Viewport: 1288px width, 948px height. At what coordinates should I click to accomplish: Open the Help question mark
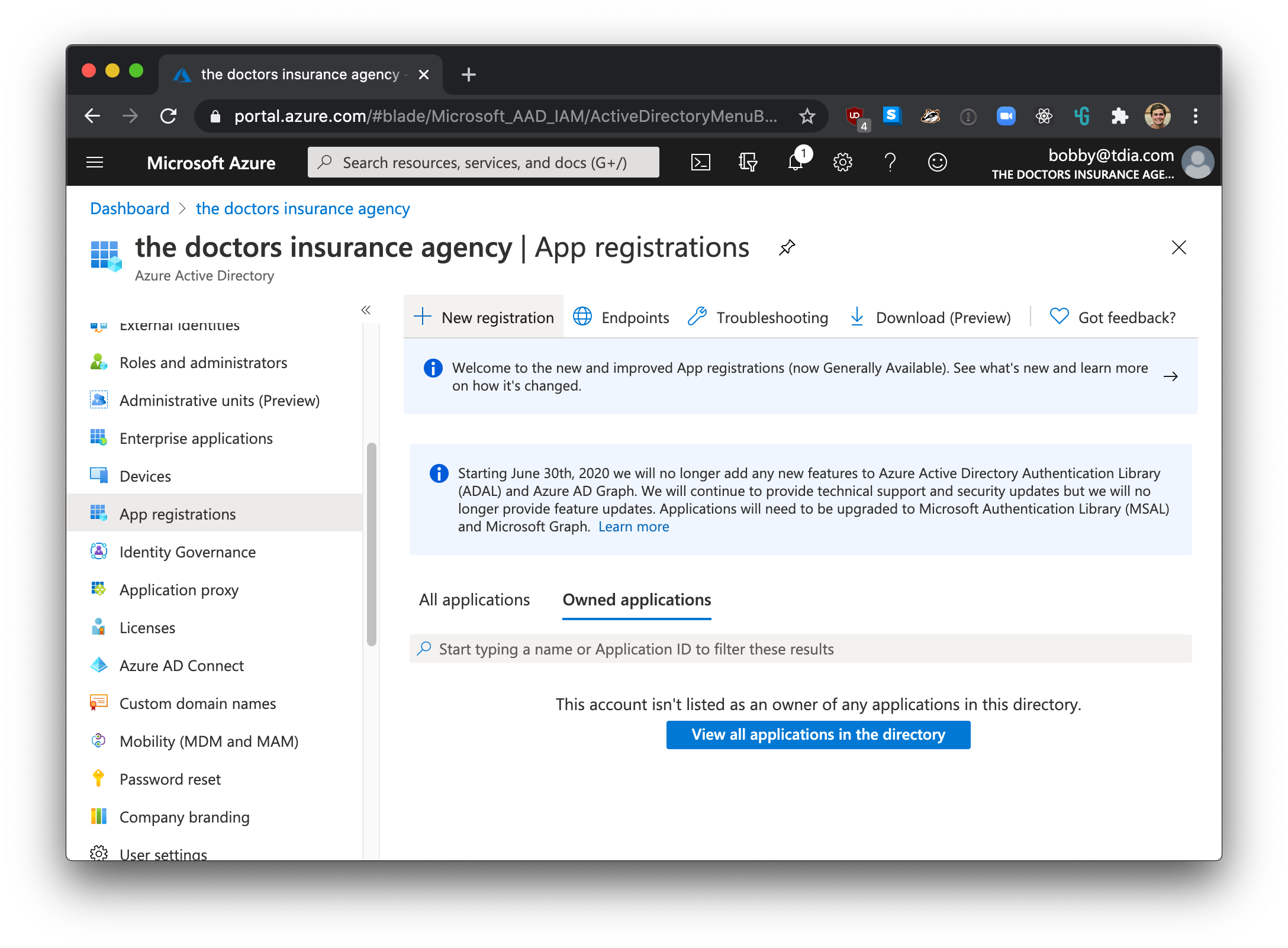(890, 162)
